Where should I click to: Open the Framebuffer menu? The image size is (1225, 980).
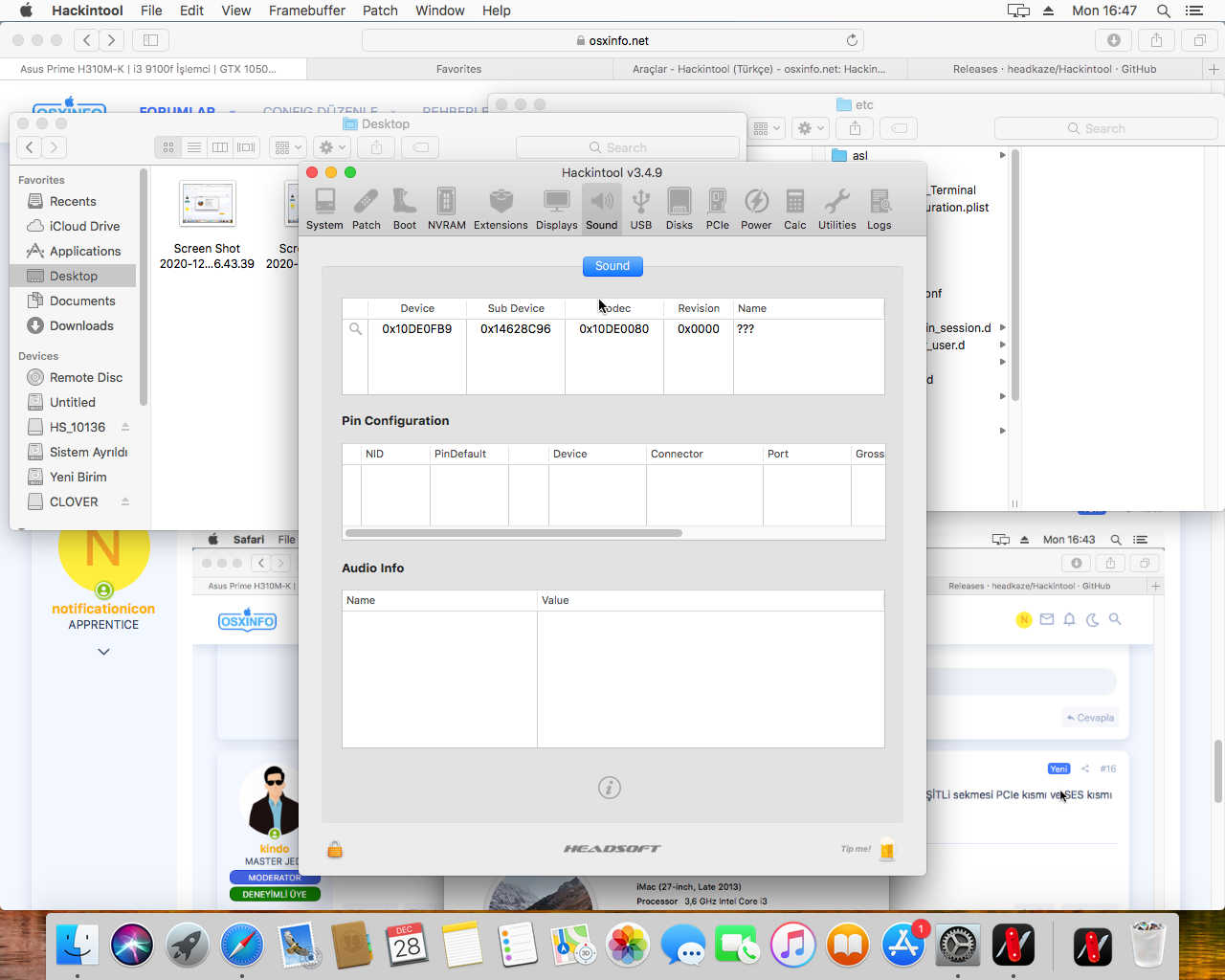pyautogui.click(x=307, y=11)
